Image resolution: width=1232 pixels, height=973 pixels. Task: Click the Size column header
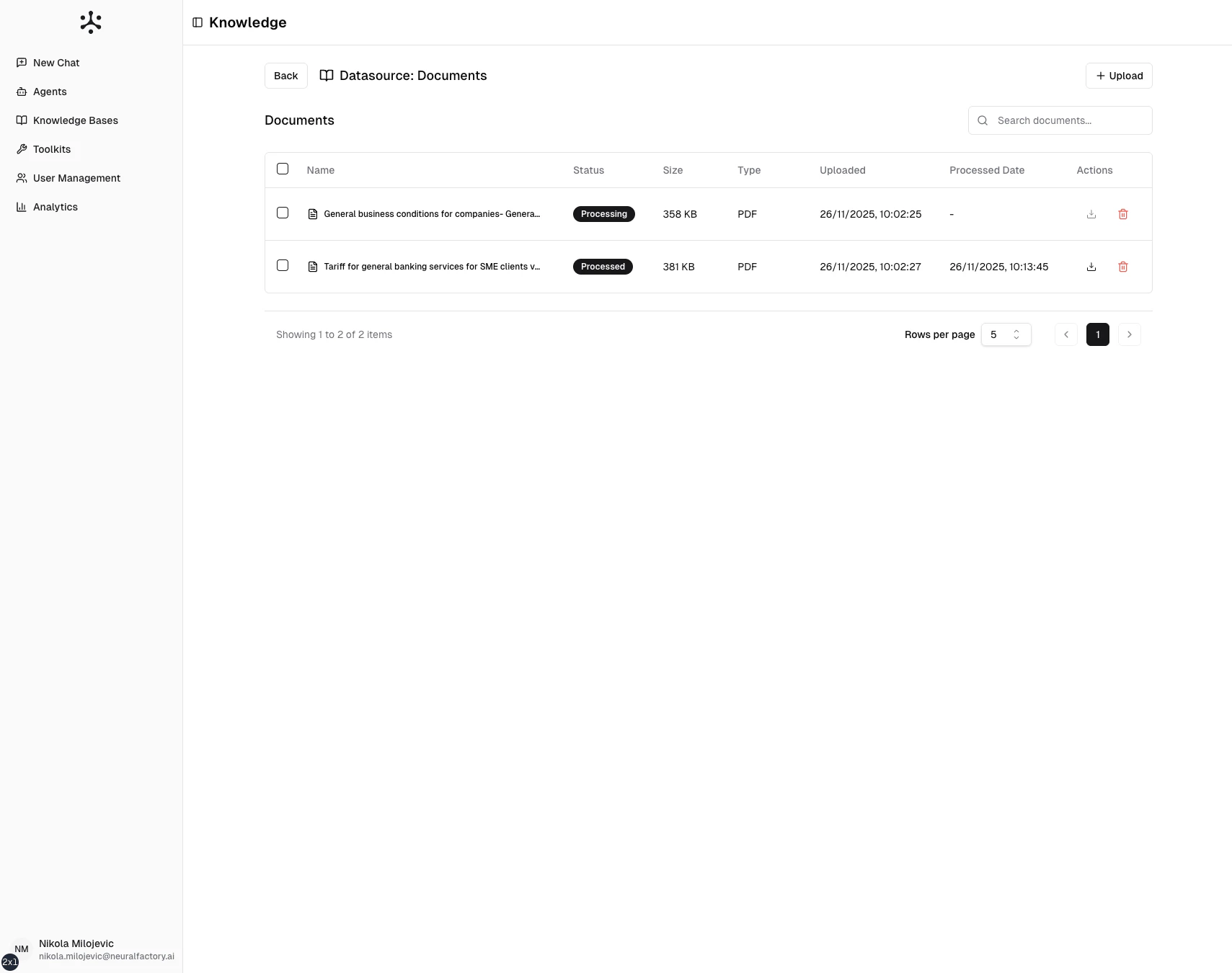[673, 170]
